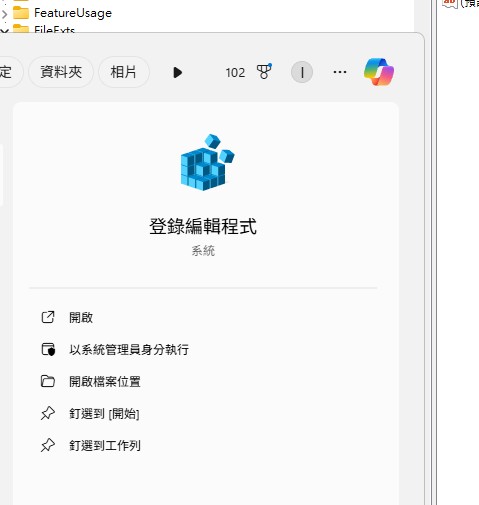Screen dimensions: 479x505
Task: Click the Registry Editor blue cubes icon
Action: coord(207,162)
